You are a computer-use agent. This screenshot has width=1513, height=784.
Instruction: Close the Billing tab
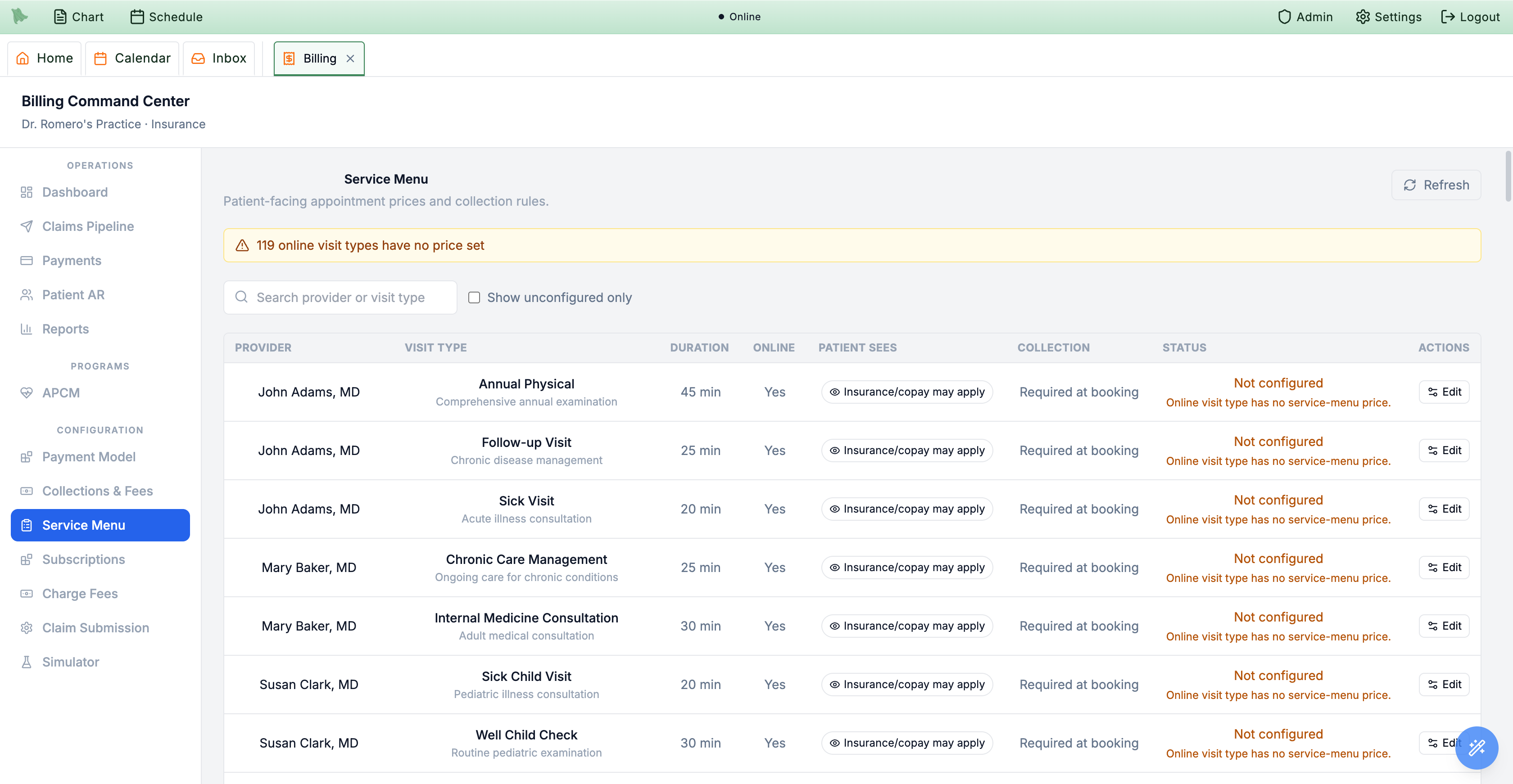pos(350,58)
